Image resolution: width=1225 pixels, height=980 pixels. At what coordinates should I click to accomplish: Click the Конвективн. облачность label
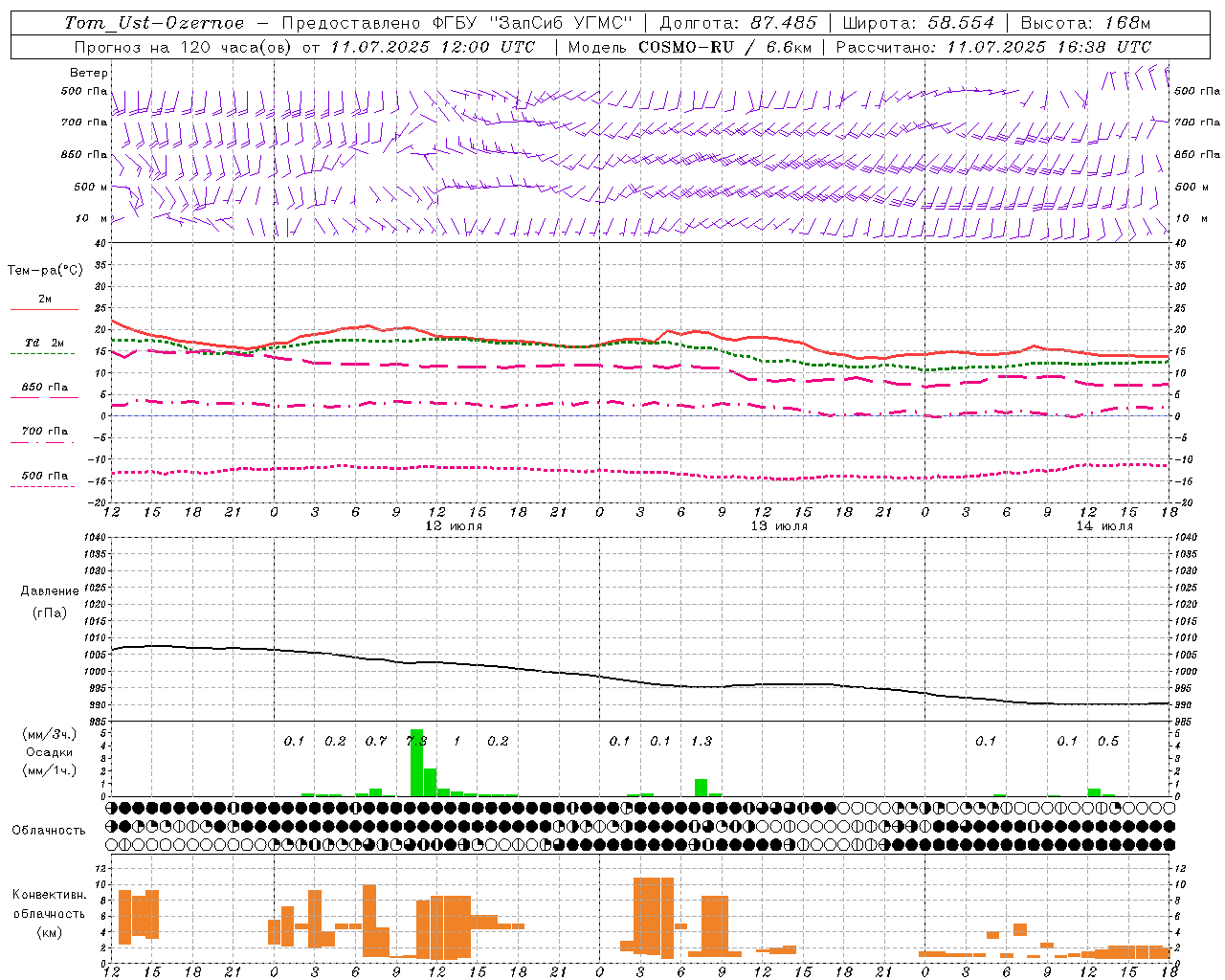pos(49,903)
